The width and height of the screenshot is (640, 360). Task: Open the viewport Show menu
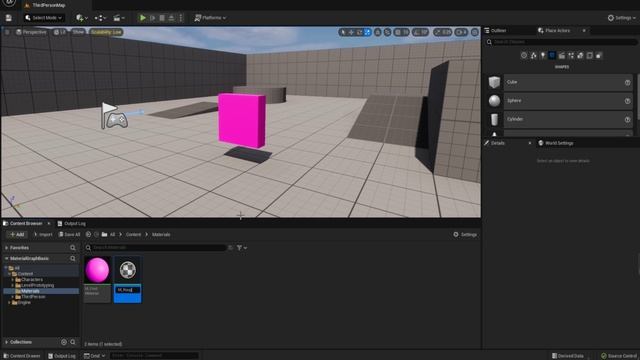pyautogui.click(x=78, y=32)
